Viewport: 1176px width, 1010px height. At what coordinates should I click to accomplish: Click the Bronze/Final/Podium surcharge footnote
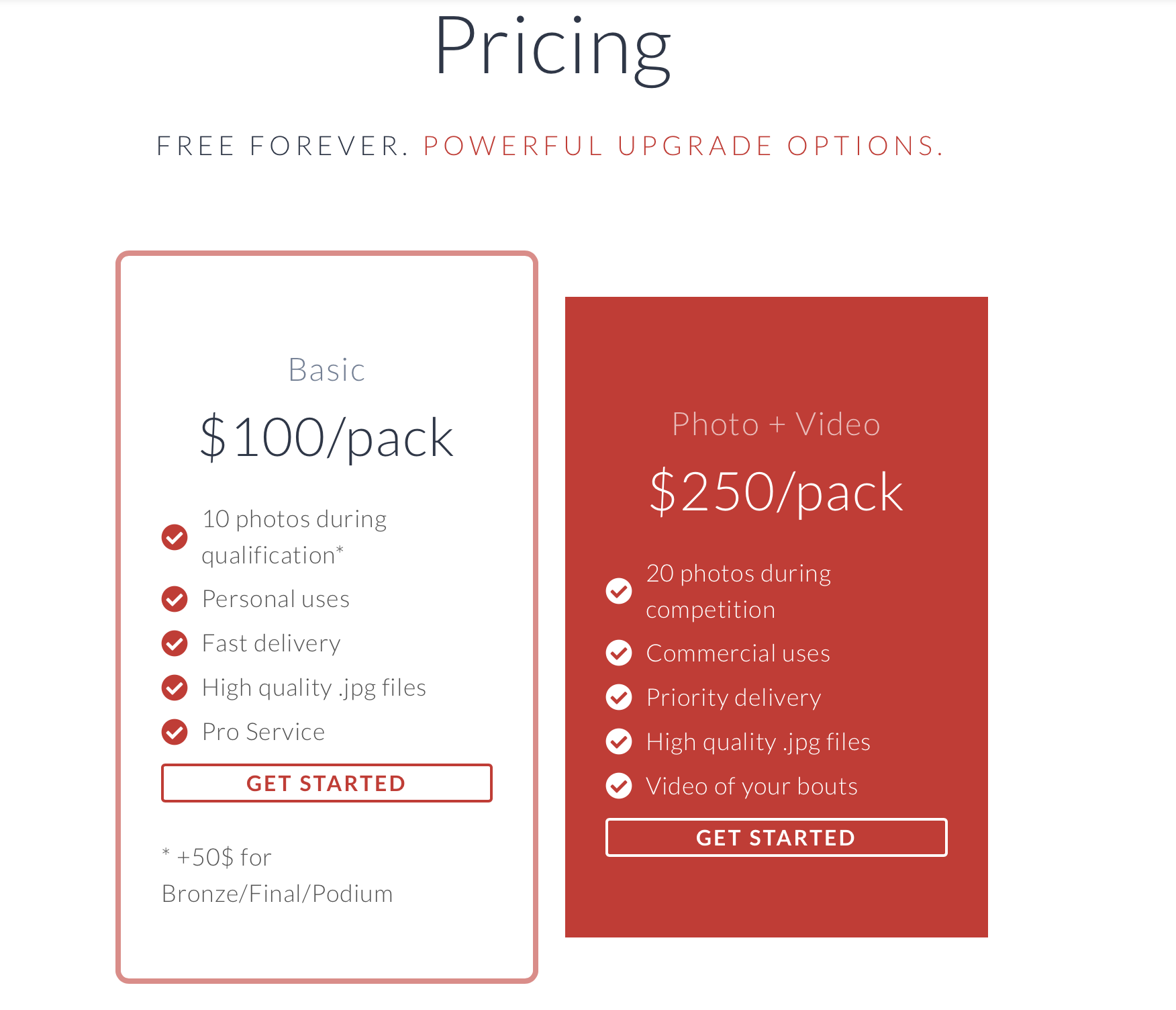[277, 876]
